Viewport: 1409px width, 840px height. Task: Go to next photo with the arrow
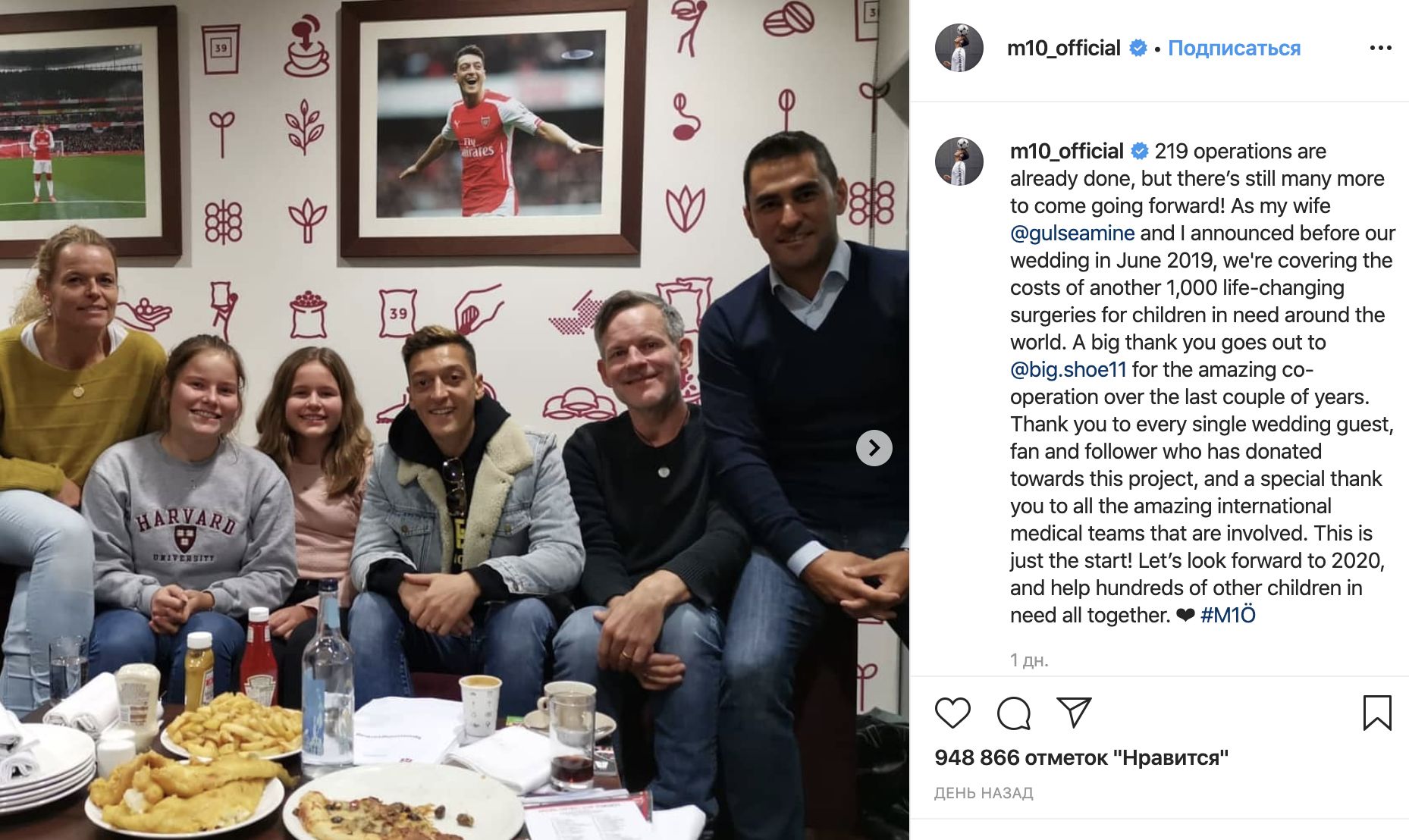click(x=874, y=448)
